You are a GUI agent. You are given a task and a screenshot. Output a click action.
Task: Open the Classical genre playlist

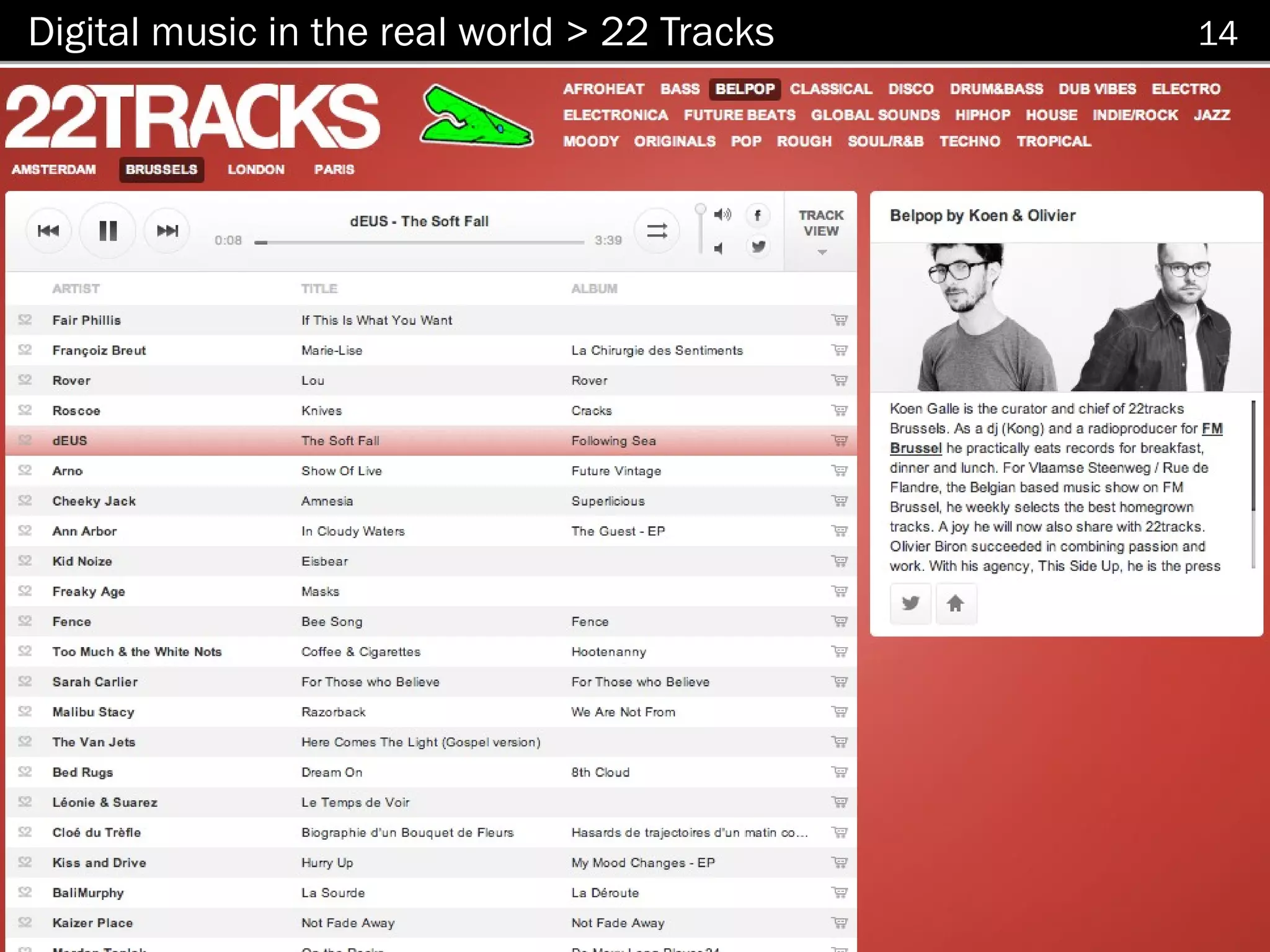(831, 89)
